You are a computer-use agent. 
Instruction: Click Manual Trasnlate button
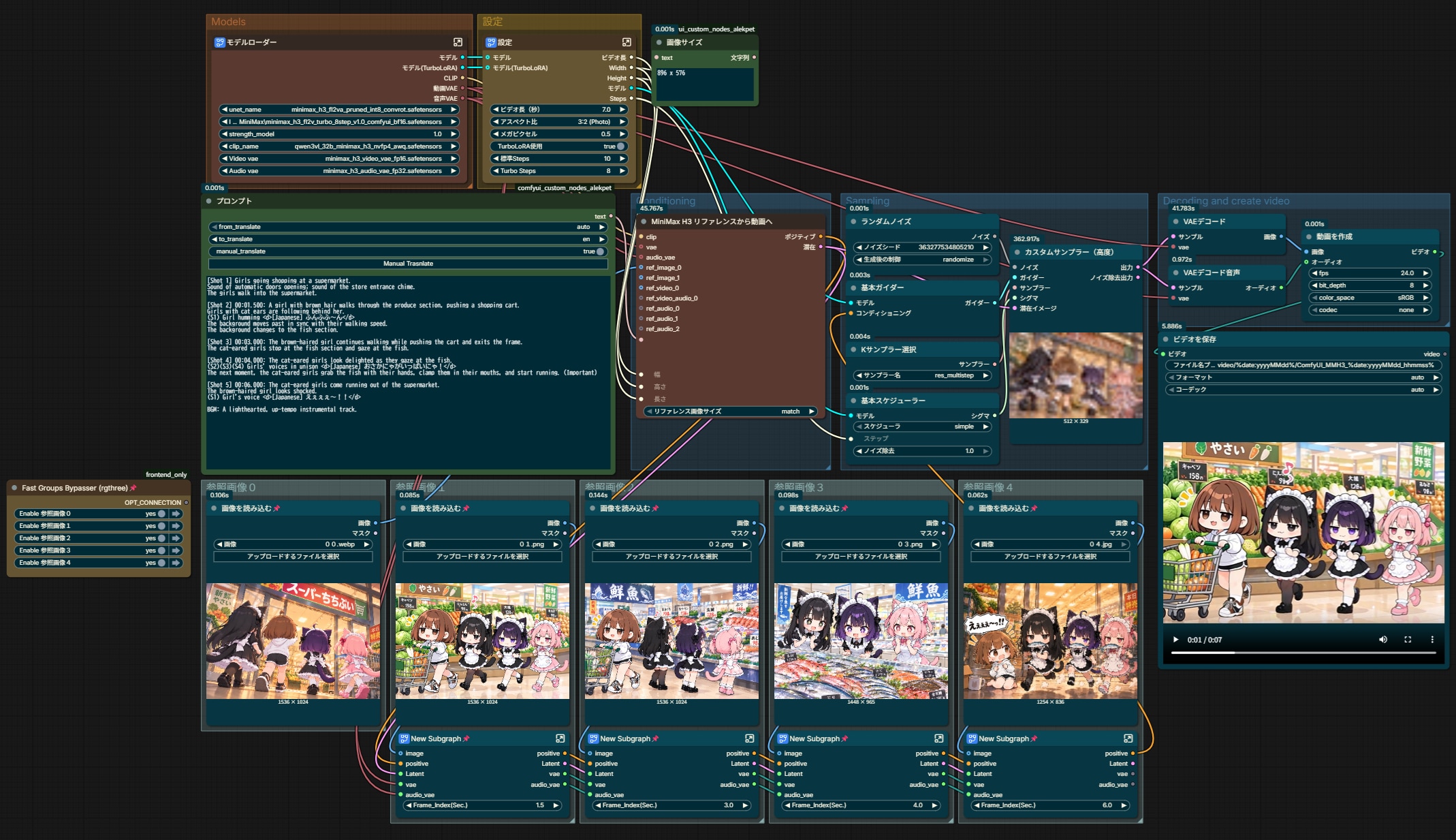[408, 264]
